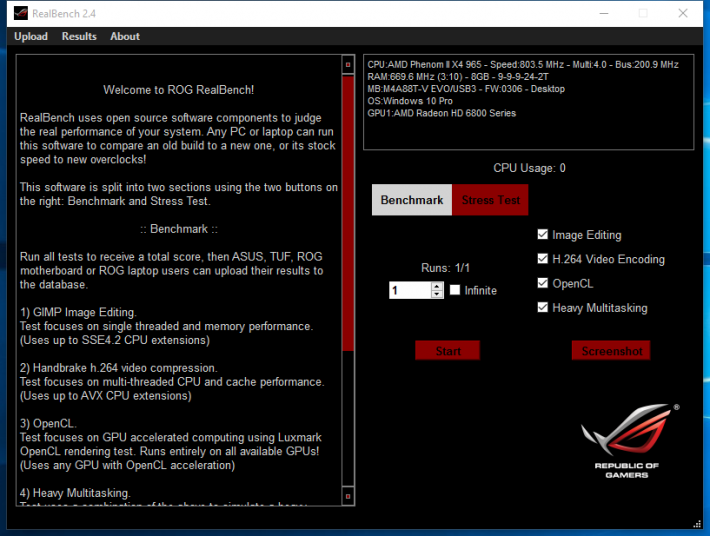This screenshot has width=710, height=536.
Task: Select the 'MB:M4A88T-V EVO/USB3' info line
Action: coord(466,89)
